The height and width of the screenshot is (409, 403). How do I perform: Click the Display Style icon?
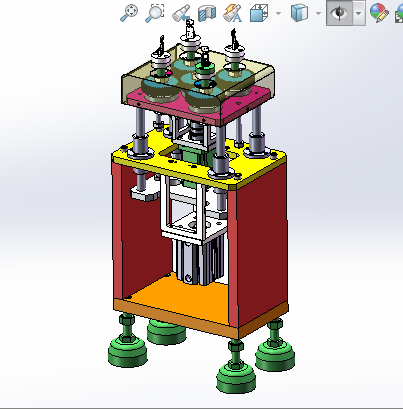[x=299, y=13]
